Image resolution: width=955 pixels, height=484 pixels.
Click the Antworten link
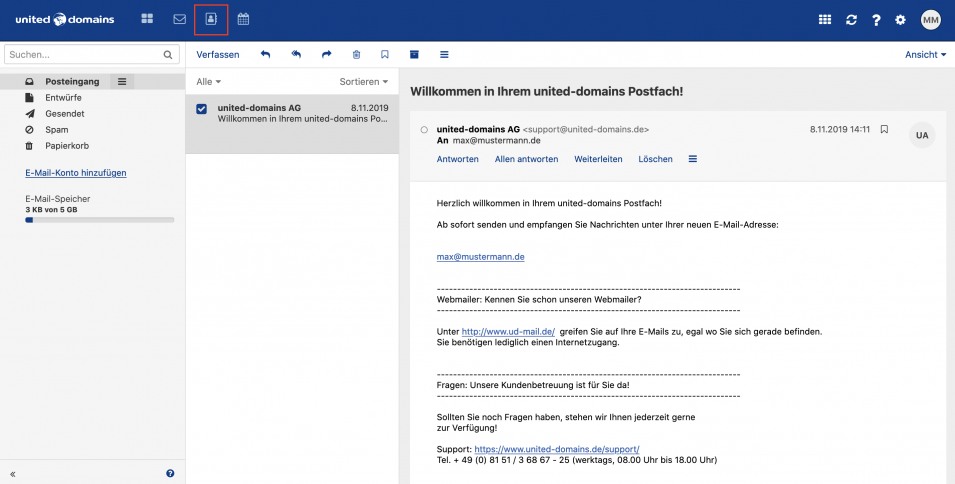(x=457, y=159)
